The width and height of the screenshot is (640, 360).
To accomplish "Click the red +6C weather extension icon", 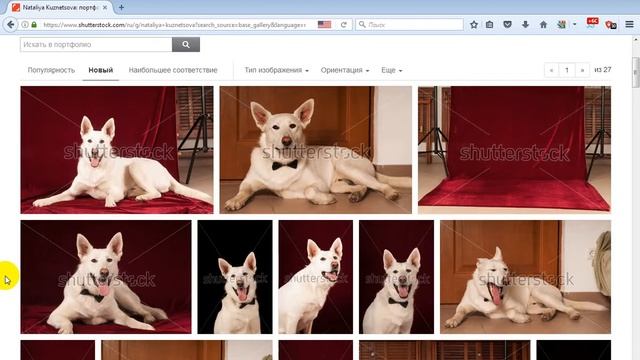I will click(592, 23).
